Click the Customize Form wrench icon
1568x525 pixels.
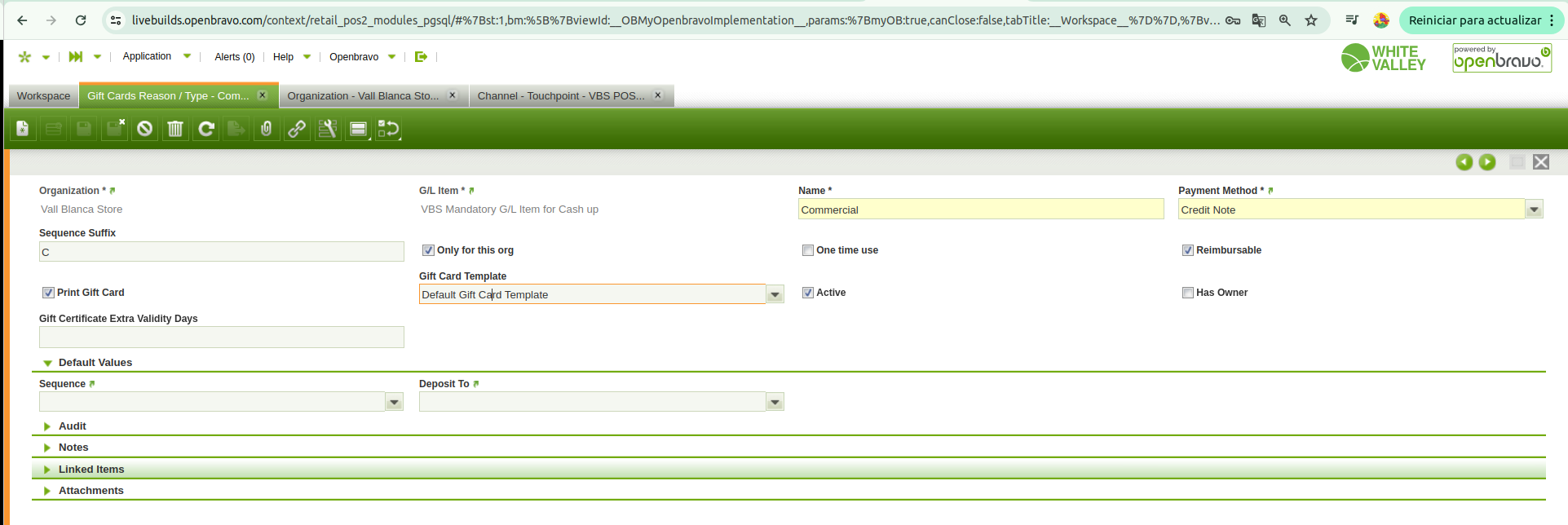(x=328, y=129)
